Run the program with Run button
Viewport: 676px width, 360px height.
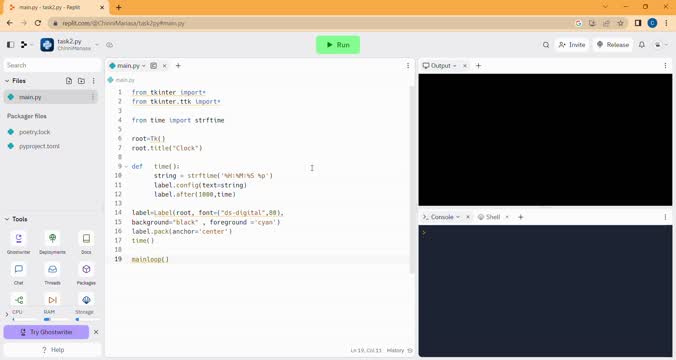pos(338,45)
